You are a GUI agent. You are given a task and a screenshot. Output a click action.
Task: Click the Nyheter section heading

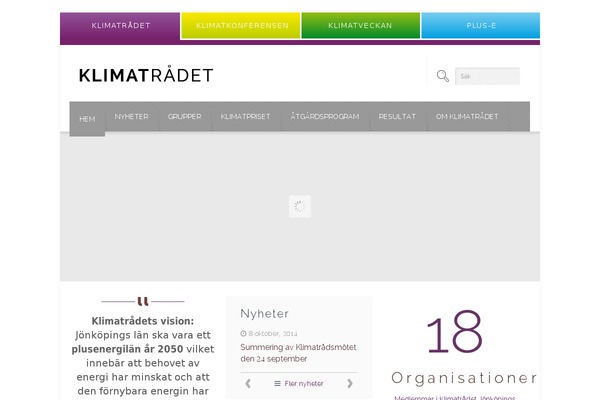coord(264,313)
